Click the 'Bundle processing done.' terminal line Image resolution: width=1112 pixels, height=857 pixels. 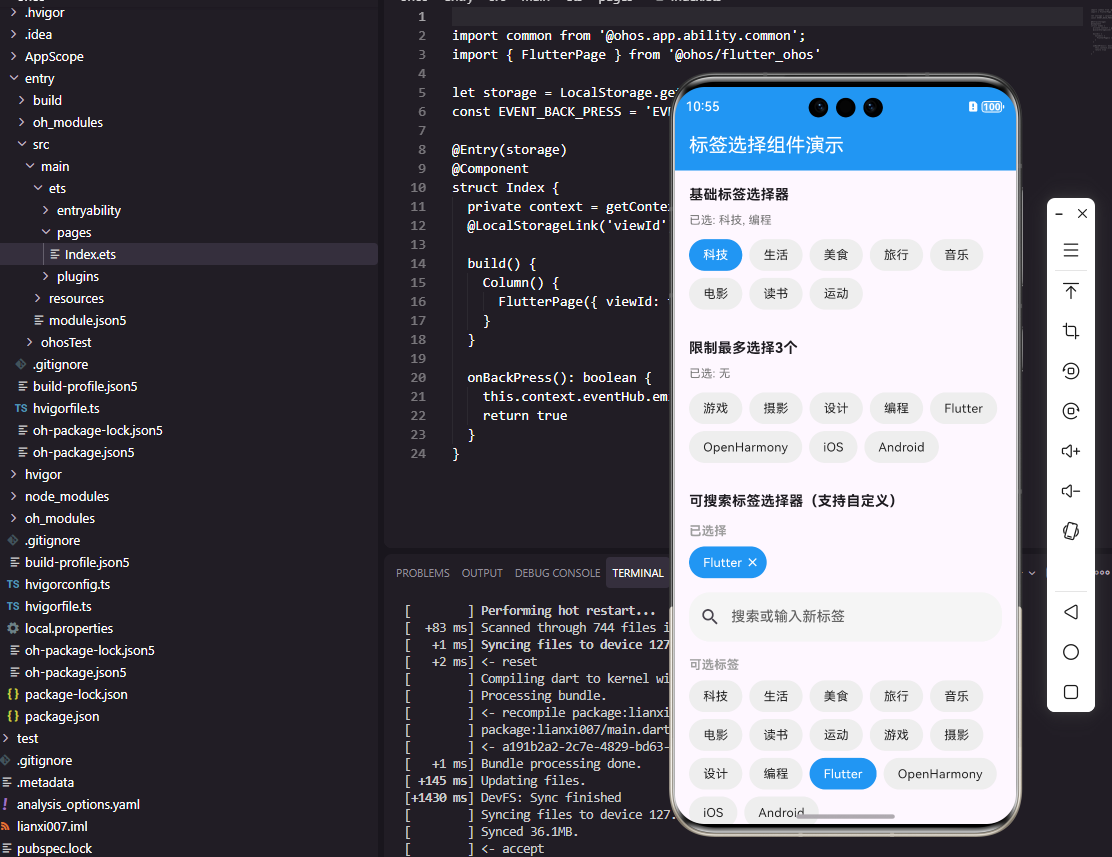pos(560,763)
